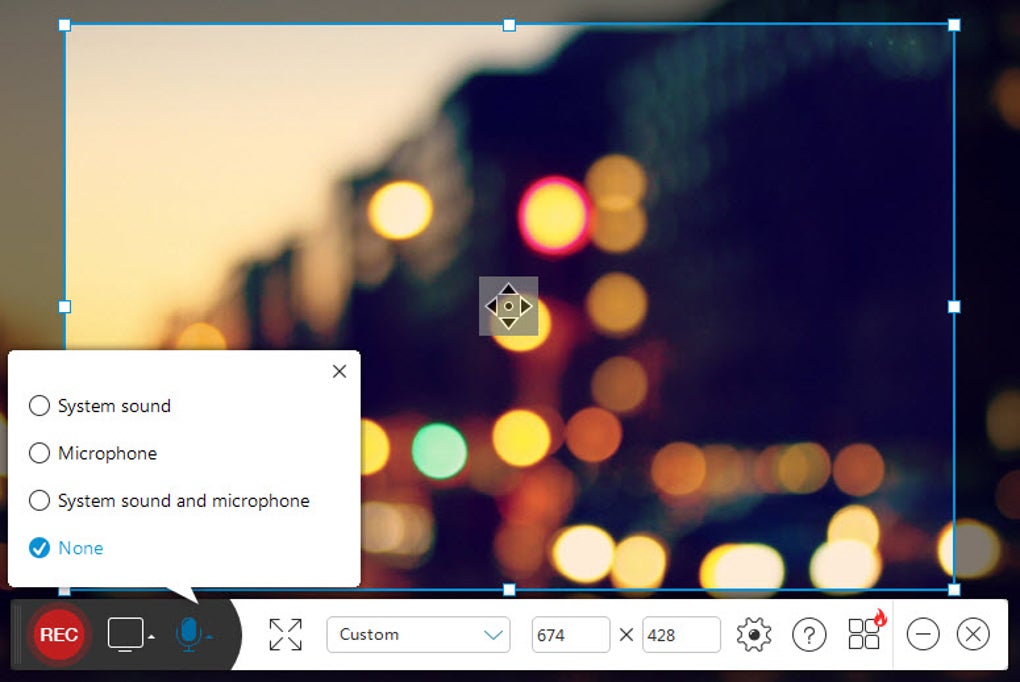Click the move handle inside the capture region
The height and width of the screenshot is (682, 1020).
[x=509, y=306]
